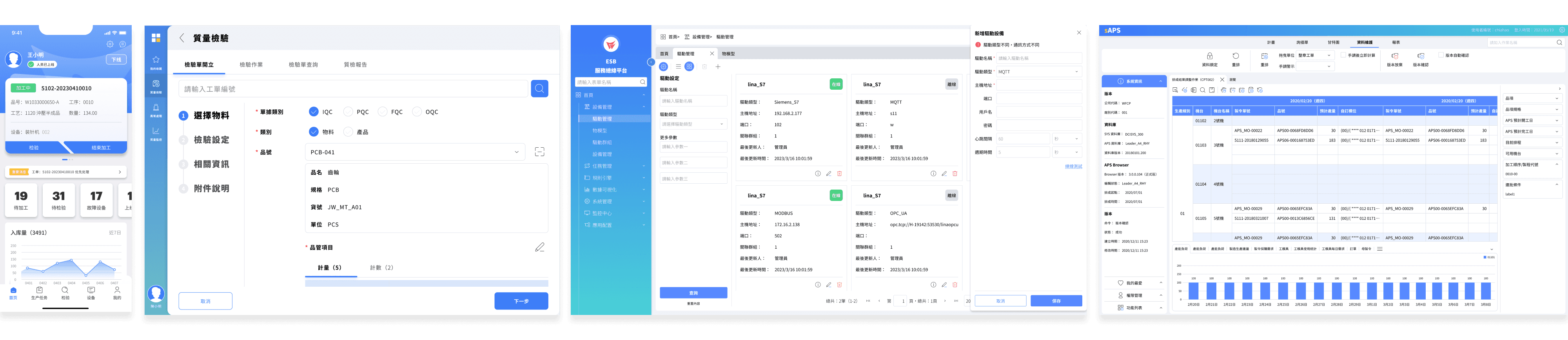
Task: Switch to list view icon in ESB toolbar
Action: click(x=678, y=67)
